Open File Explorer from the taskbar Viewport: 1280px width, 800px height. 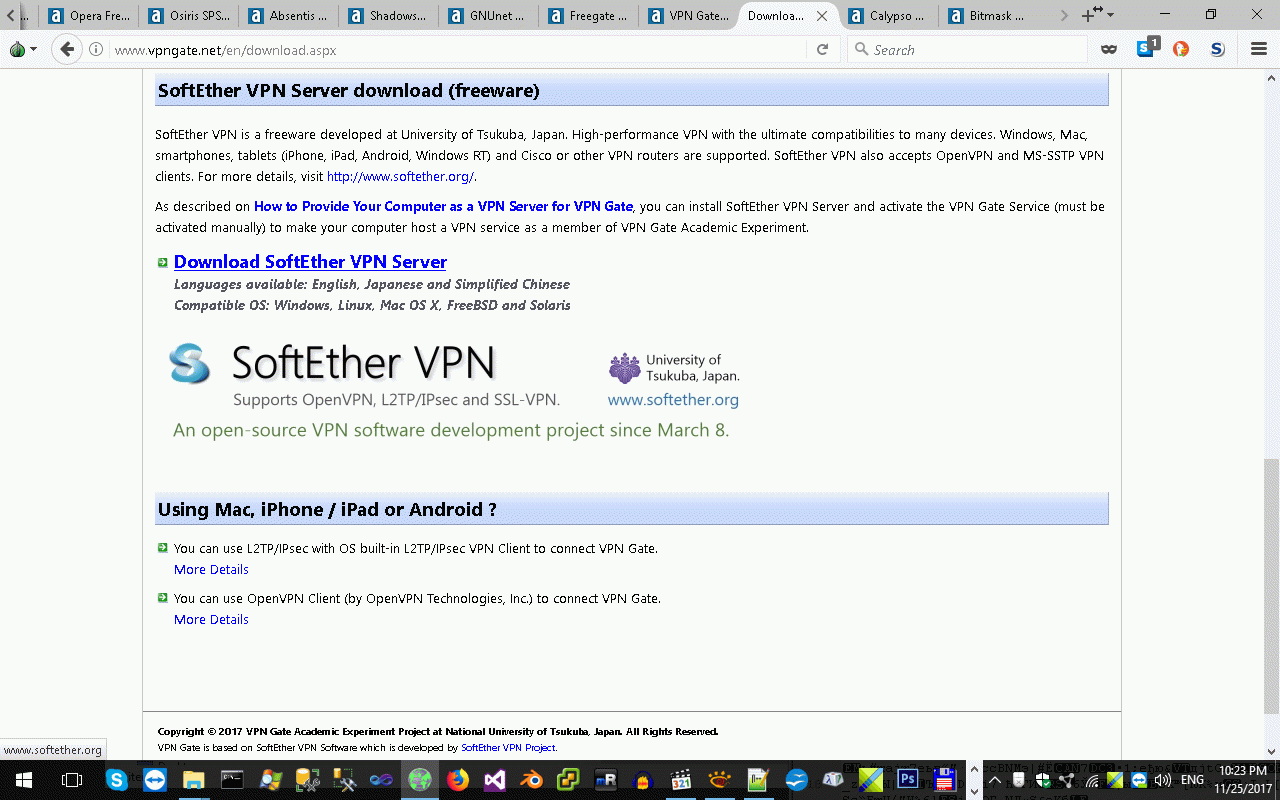(x=193, y=780)
